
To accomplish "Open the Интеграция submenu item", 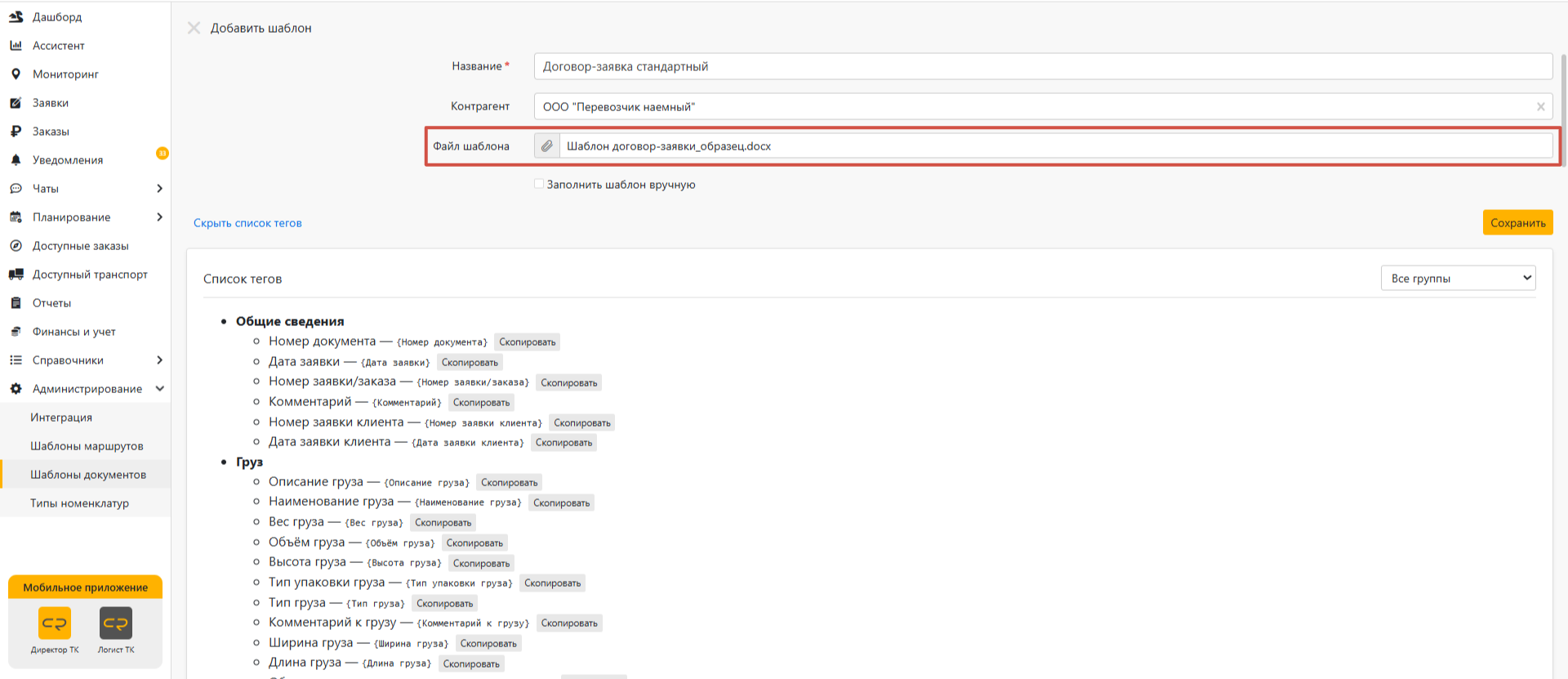I will (86, 417).
